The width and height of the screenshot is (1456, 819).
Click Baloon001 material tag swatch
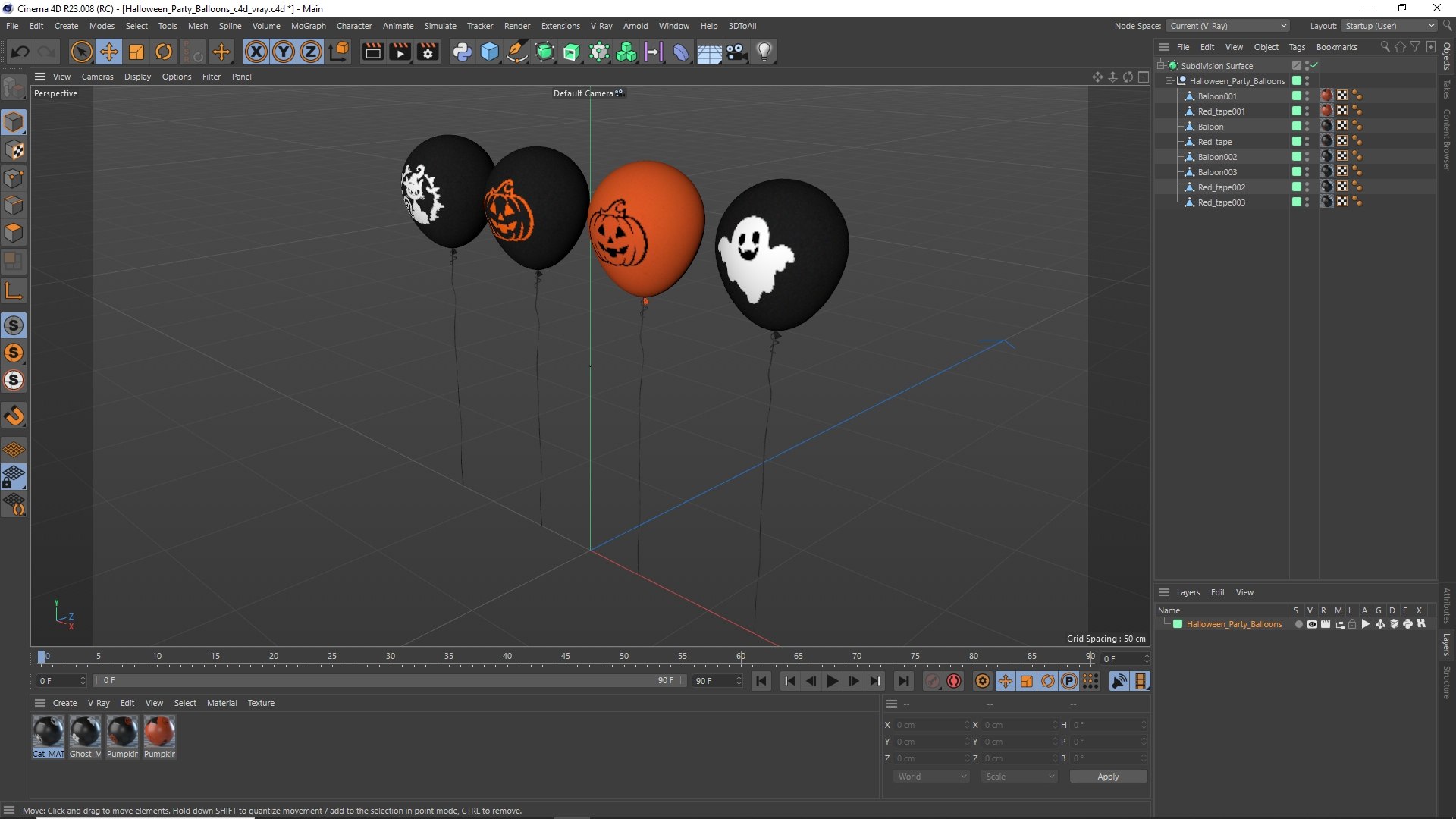click(x=1327, y=96)
